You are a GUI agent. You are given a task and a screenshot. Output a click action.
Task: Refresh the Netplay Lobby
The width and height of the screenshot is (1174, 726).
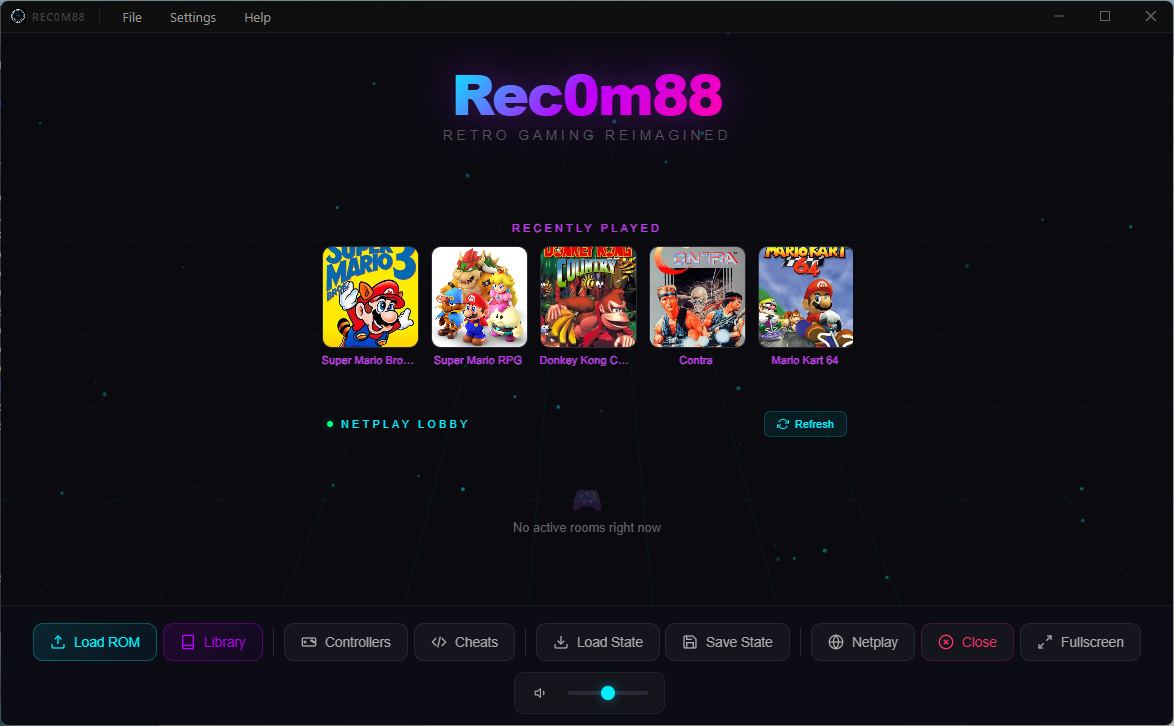(805, 423)
